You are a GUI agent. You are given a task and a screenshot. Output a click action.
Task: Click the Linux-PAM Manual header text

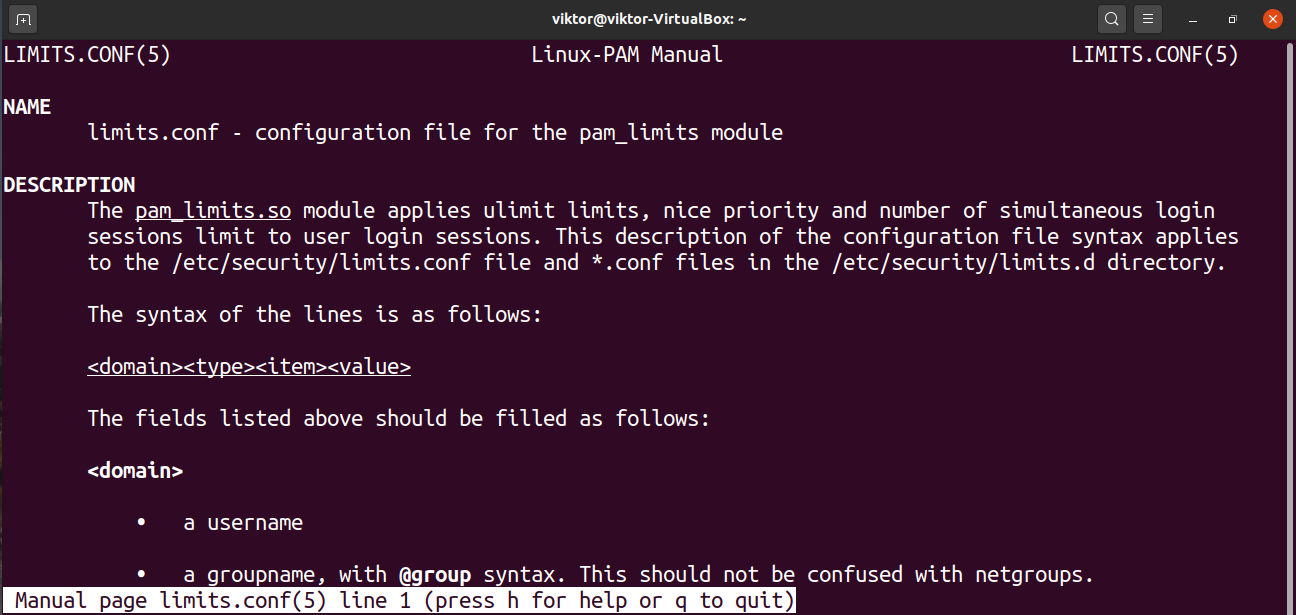point(627,55)
